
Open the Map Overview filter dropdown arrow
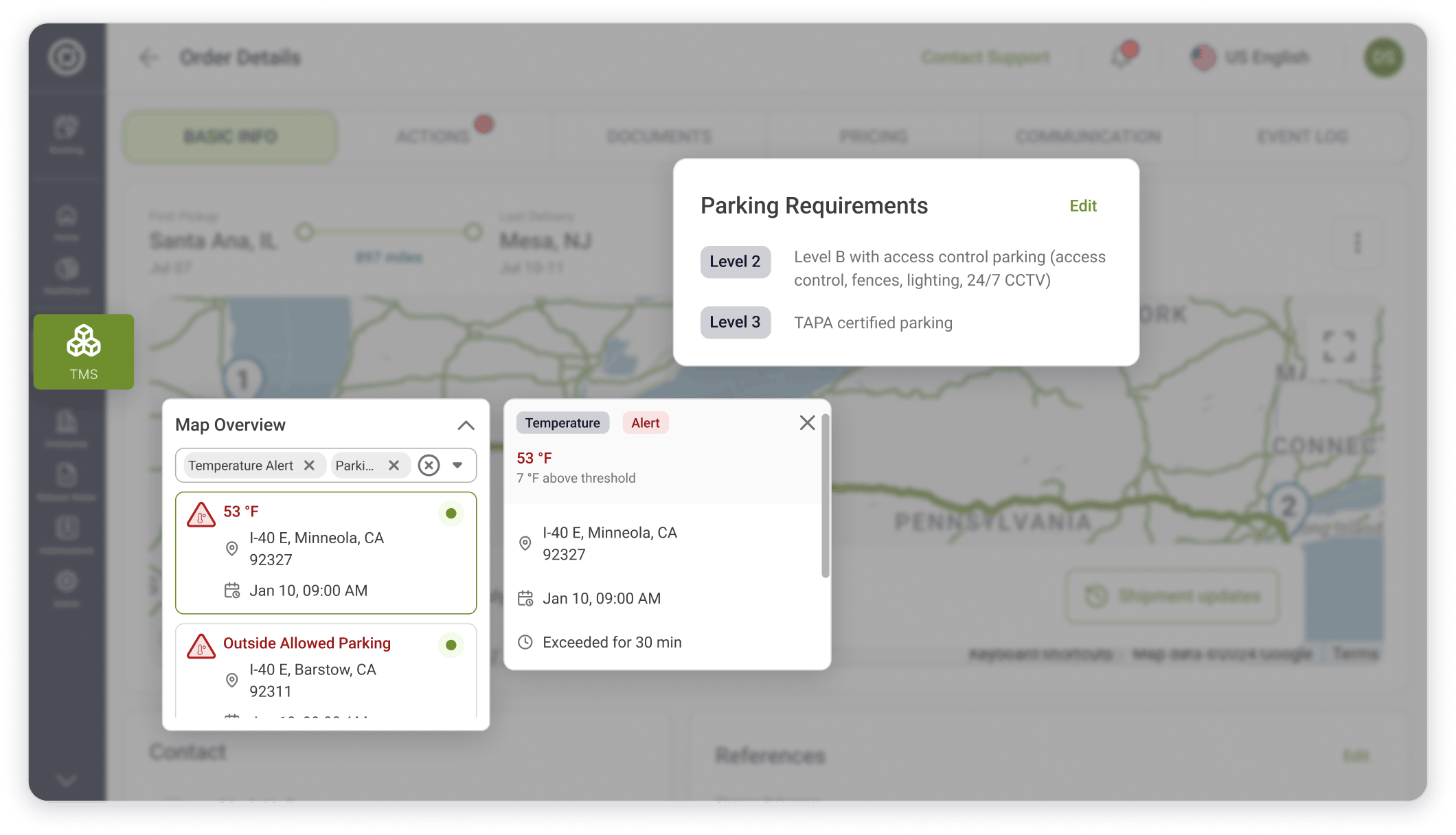pos(457,466)
